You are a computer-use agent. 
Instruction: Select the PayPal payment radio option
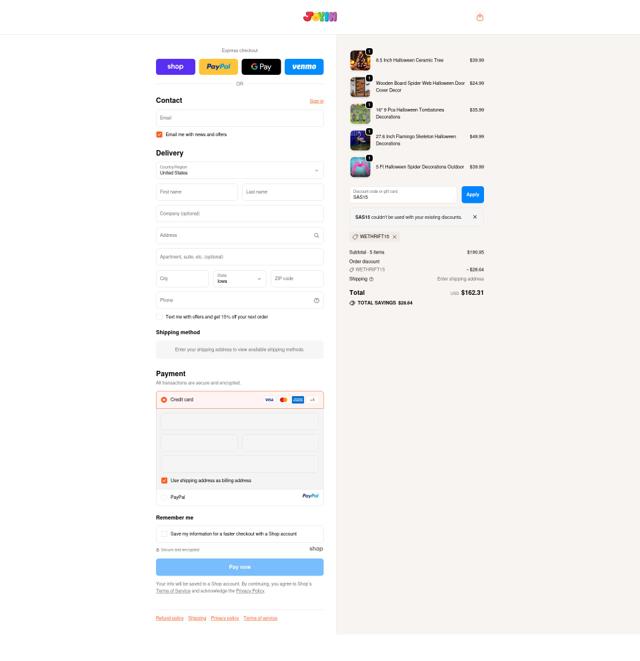164,497
